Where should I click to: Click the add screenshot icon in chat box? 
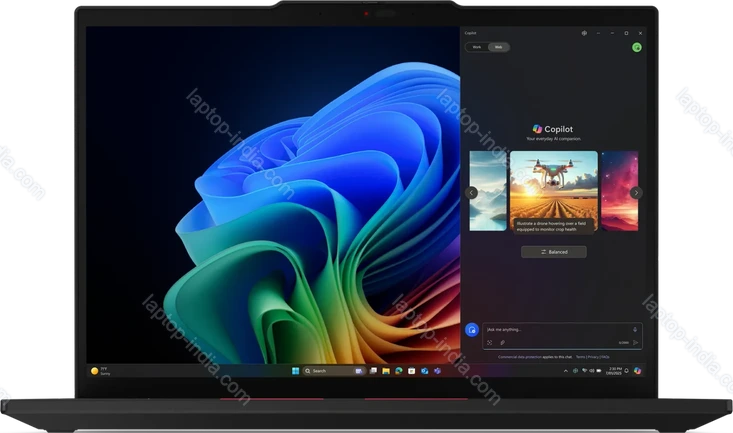[x=489, y=342]
